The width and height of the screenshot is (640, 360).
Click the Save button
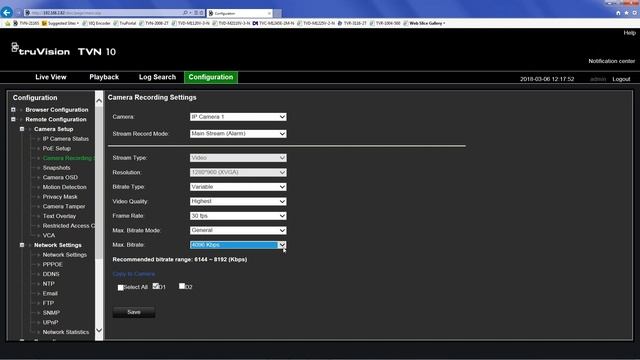[x=133, y=312]
